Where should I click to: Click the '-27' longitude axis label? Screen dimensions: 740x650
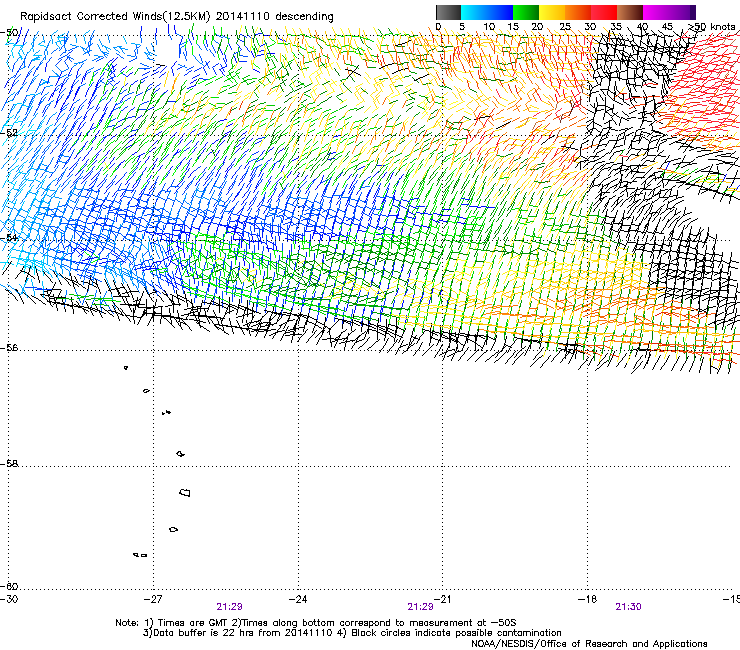(153, 599)
